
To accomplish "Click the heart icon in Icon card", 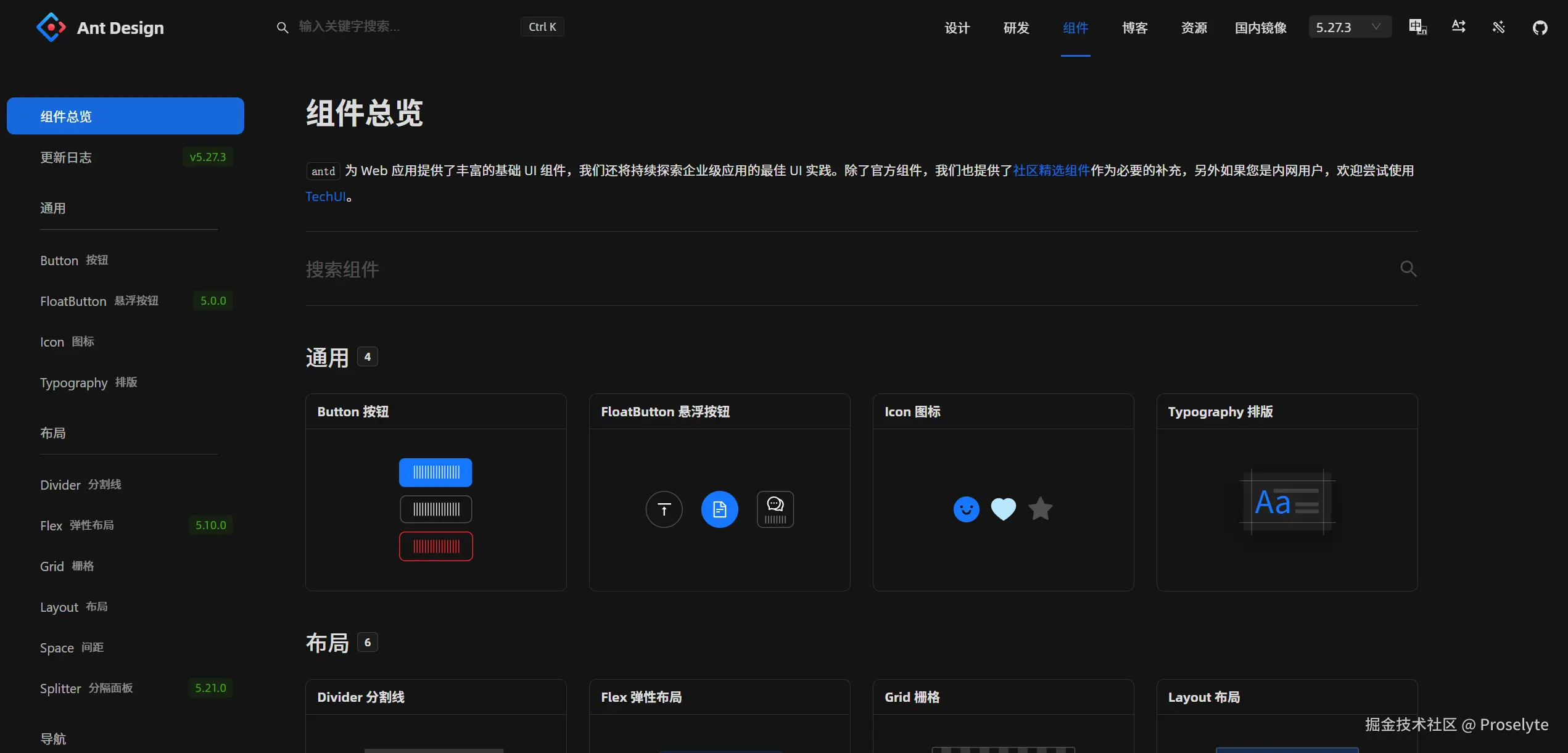I will (x=1003, y=509).
